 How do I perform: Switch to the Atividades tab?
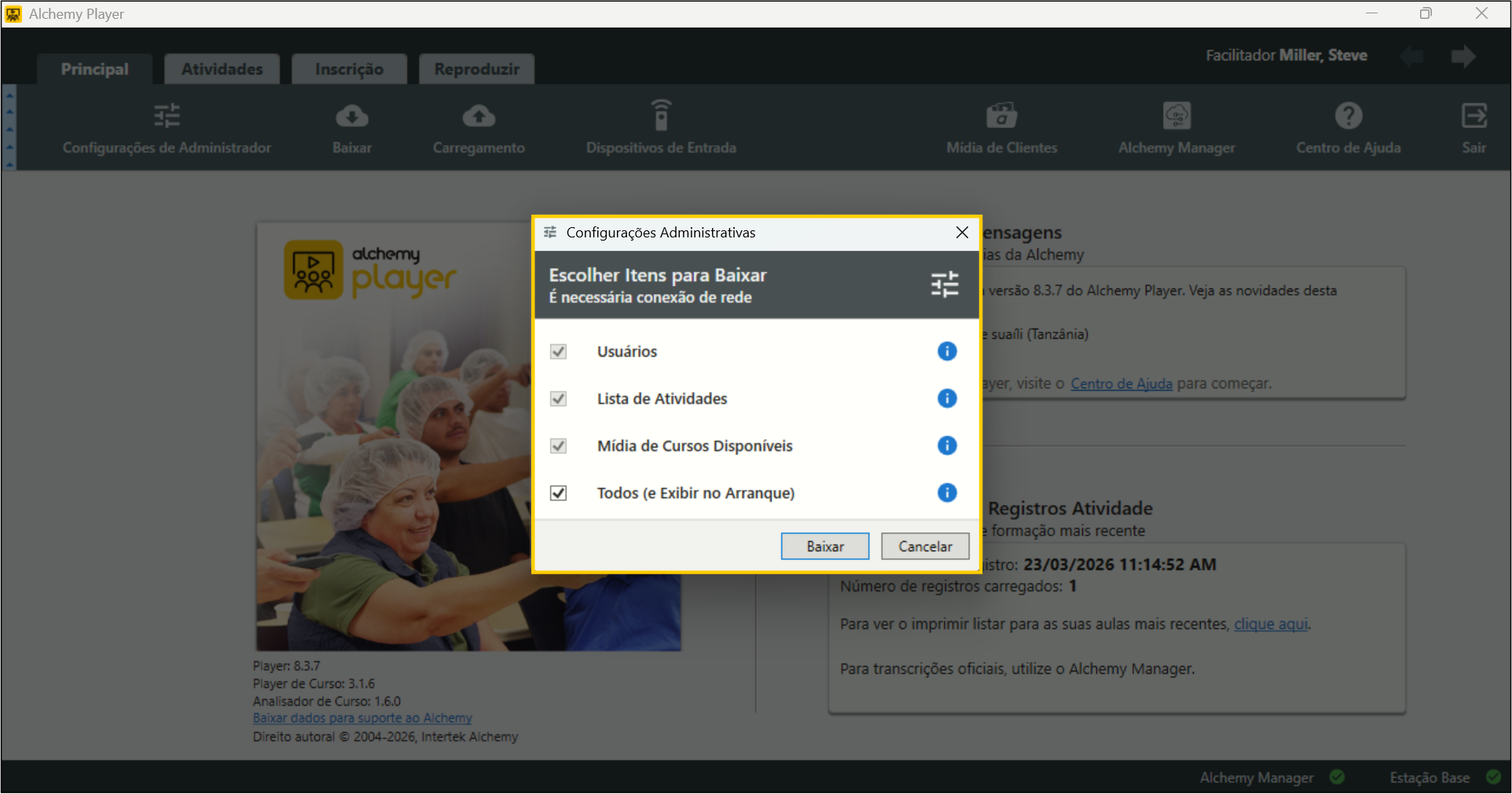coord(222,69)
